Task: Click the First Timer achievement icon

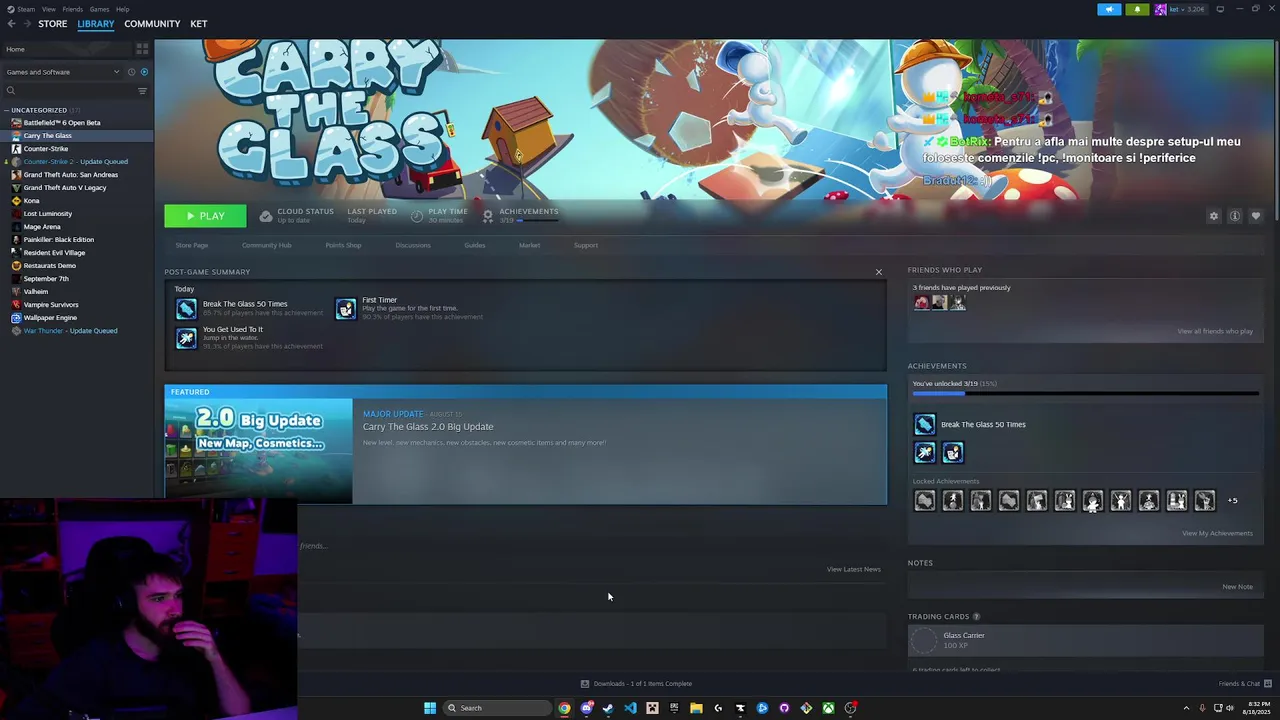Action: click(x=345, y=309)
